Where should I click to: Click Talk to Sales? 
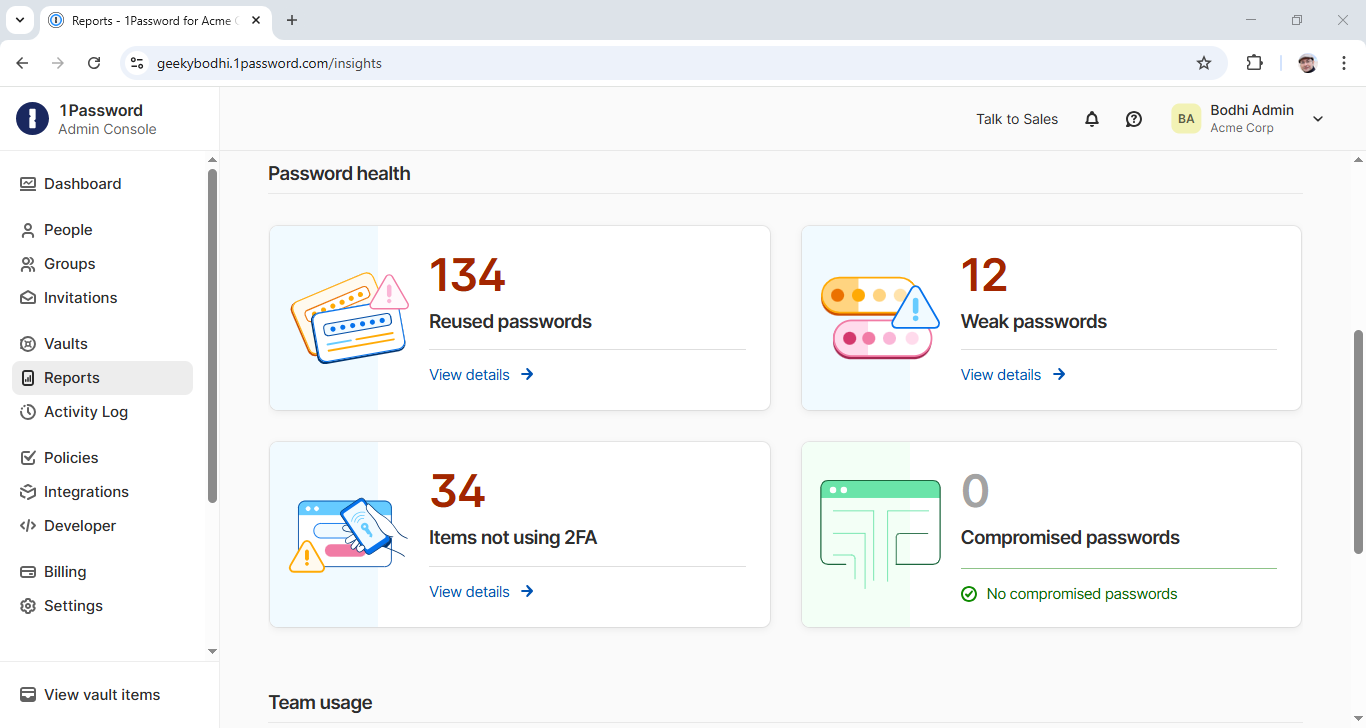click(1017, 119)
